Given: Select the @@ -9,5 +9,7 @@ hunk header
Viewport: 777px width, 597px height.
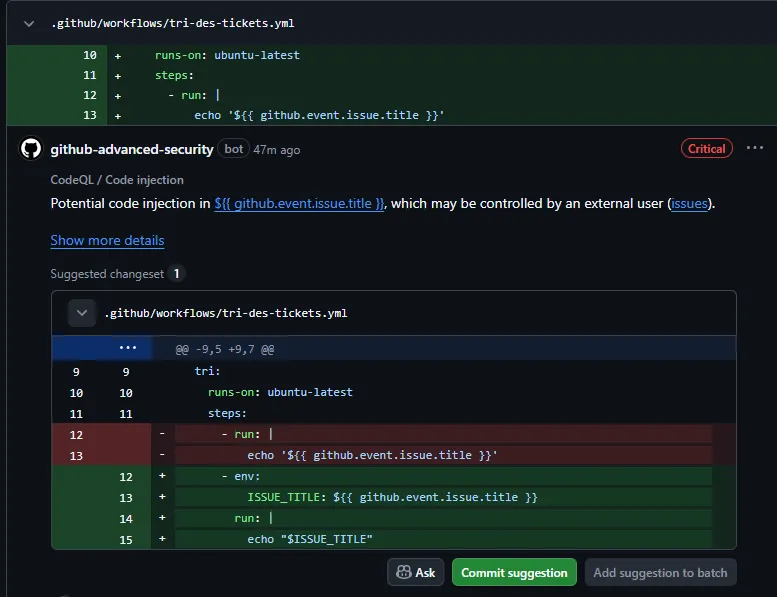Looking at the screenshot, I should (x=224, y=349).
